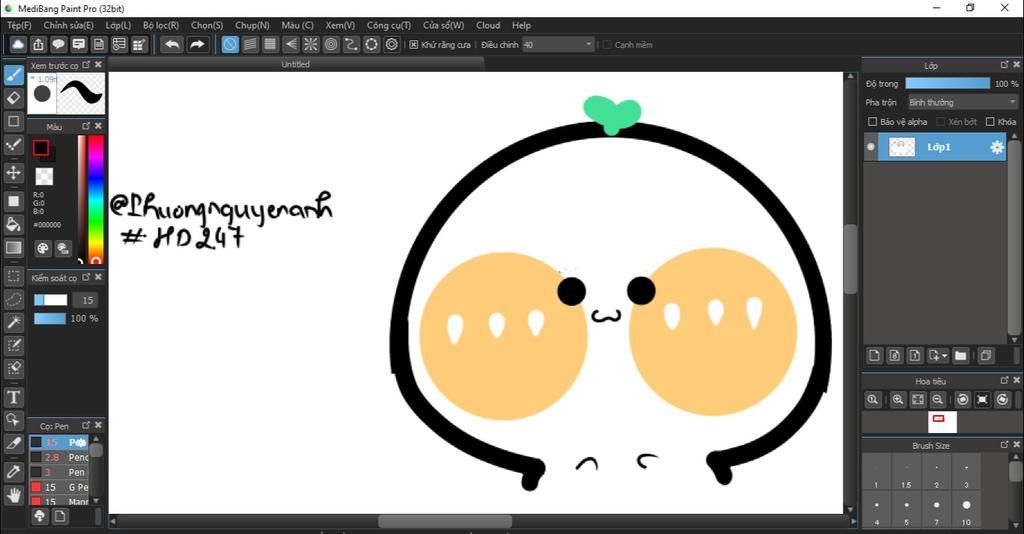Select the rectangular Selection tool

click(14, 276)
